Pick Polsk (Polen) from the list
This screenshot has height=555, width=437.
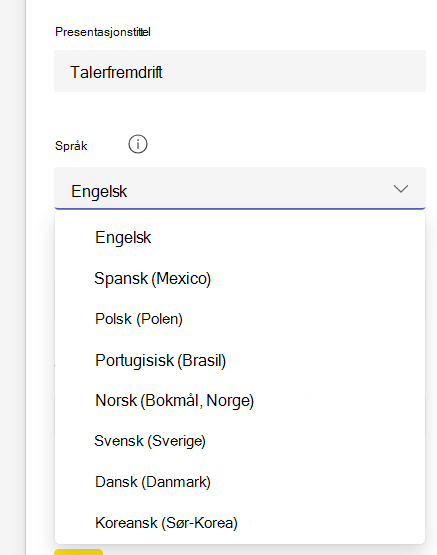point(240,319)
